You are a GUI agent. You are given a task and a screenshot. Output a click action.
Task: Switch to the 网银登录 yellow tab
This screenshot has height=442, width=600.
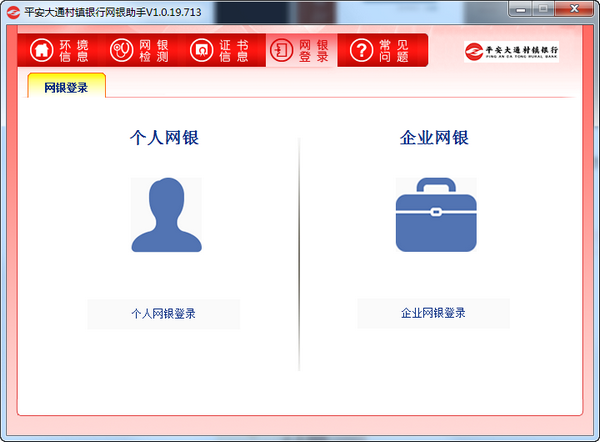pos(66,85)
